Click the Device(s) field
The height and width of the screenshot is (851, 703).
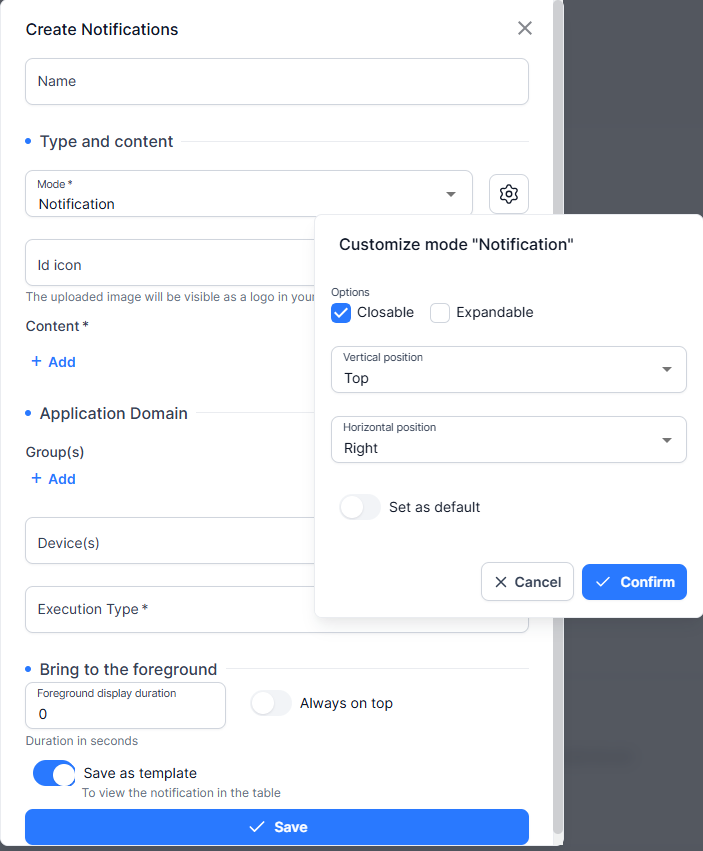[170, 541]
